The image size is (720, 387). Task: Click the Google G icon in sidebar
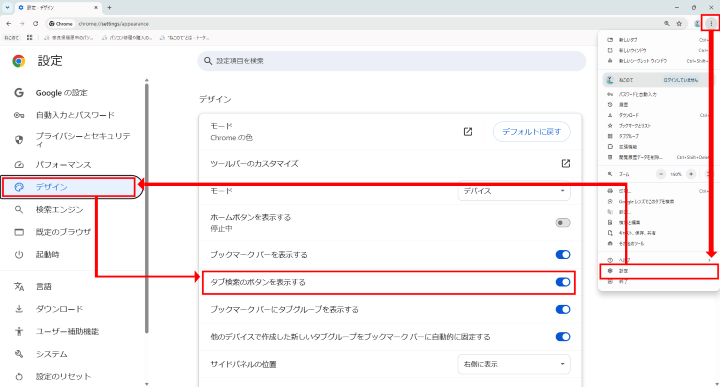point(19,93)
